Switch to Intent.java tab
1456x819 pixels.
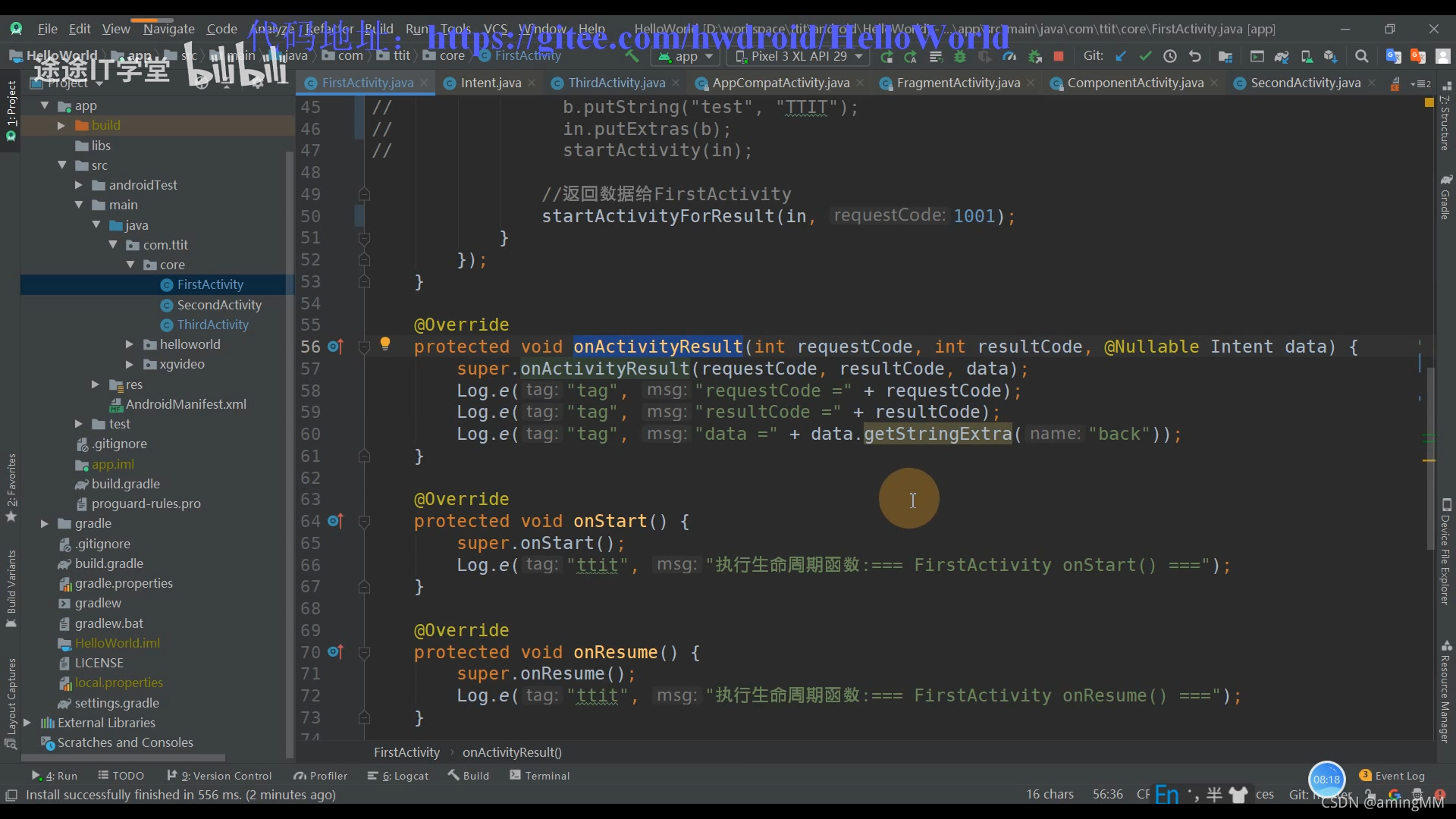[490, 82]
